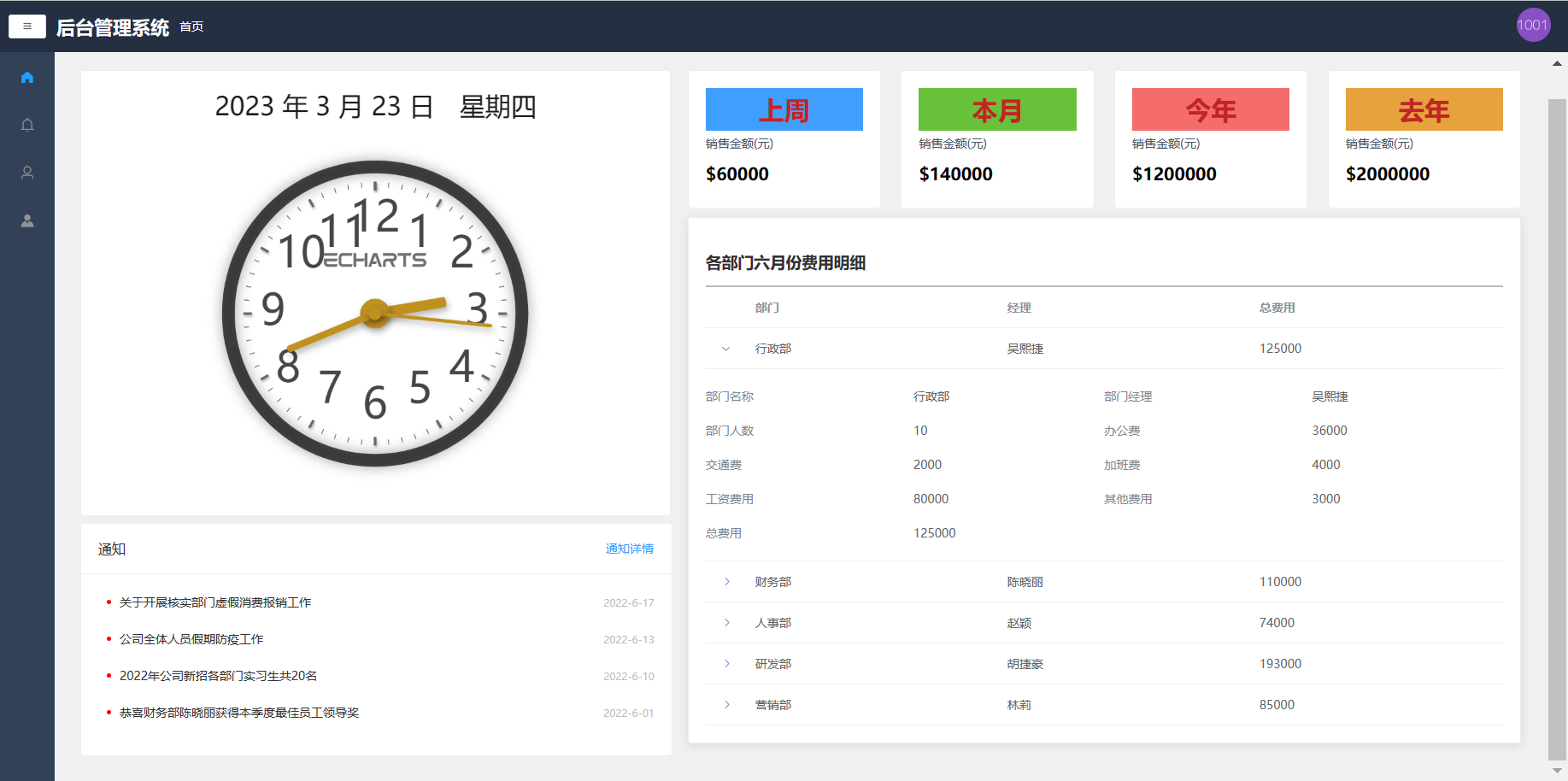1568x781 pixels.
Task: Click the 部门 column header
Action: coord(767,308)
